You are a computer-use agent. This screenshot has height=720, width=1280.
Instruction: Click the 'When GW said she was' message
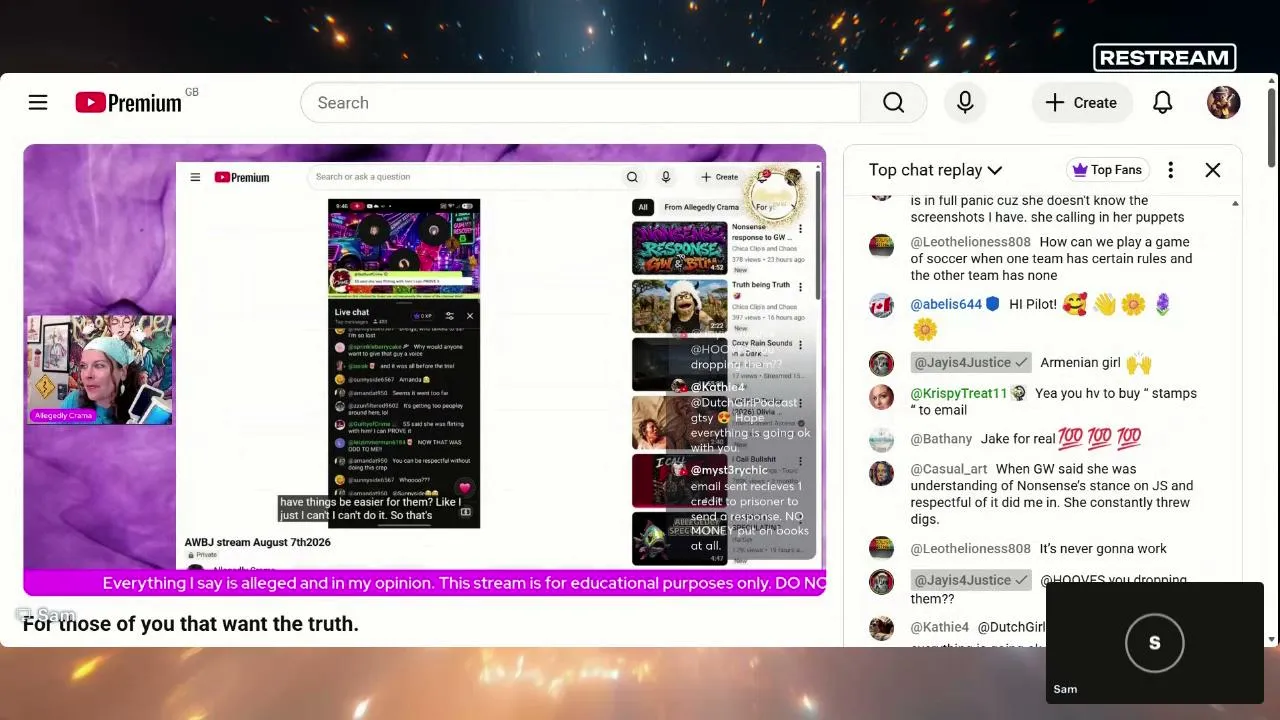(x=1051, y=494)
